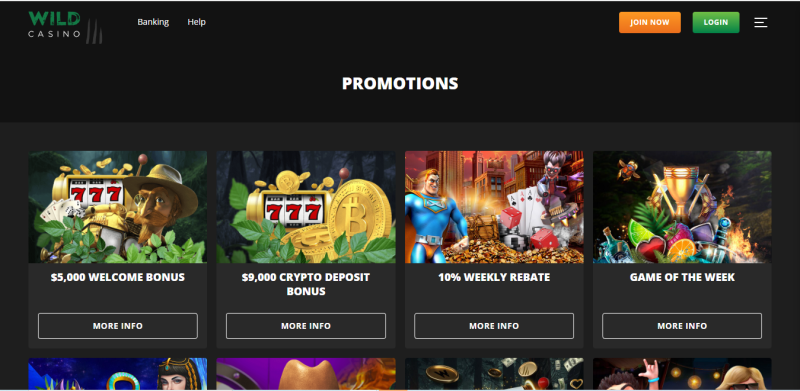Open the Banking menu item
The width and height of the screenshot is (800, 391).
tap(153, 22)
